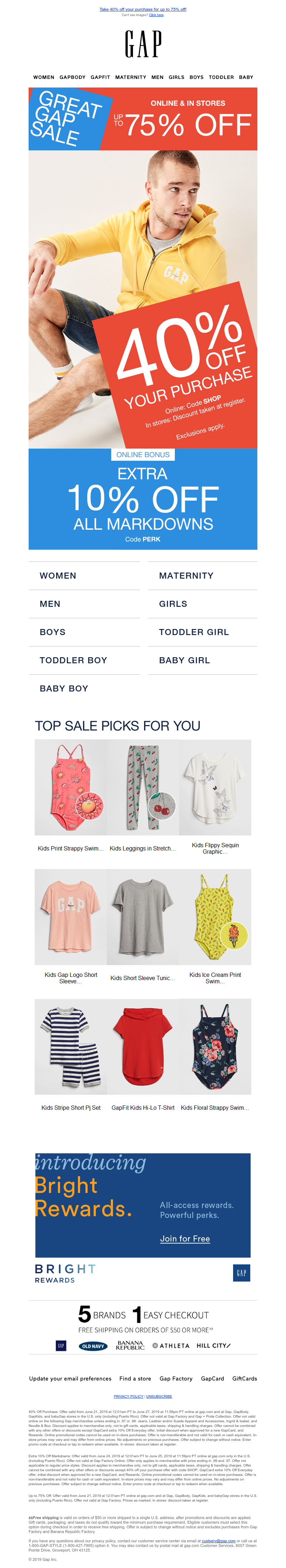Open the 40% off your purchase link at the top
The height and width of the screenshot is (1568, 286).
143,10
